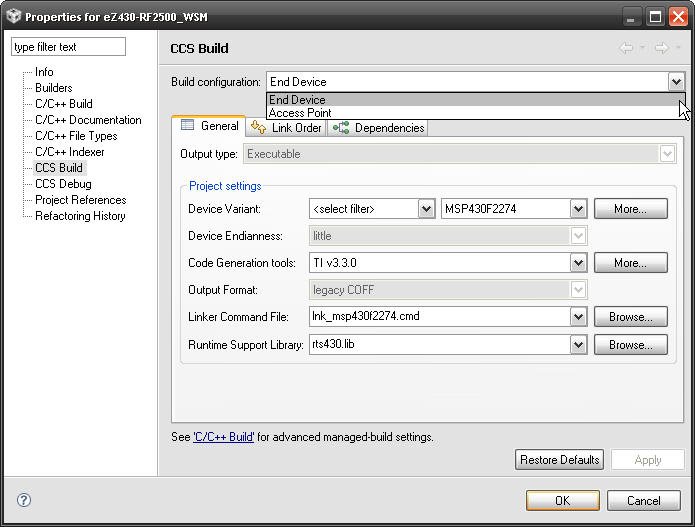This screenshot has height=527, width=695.
Task: Click More button for Code Generation tools
Action: 630,263
